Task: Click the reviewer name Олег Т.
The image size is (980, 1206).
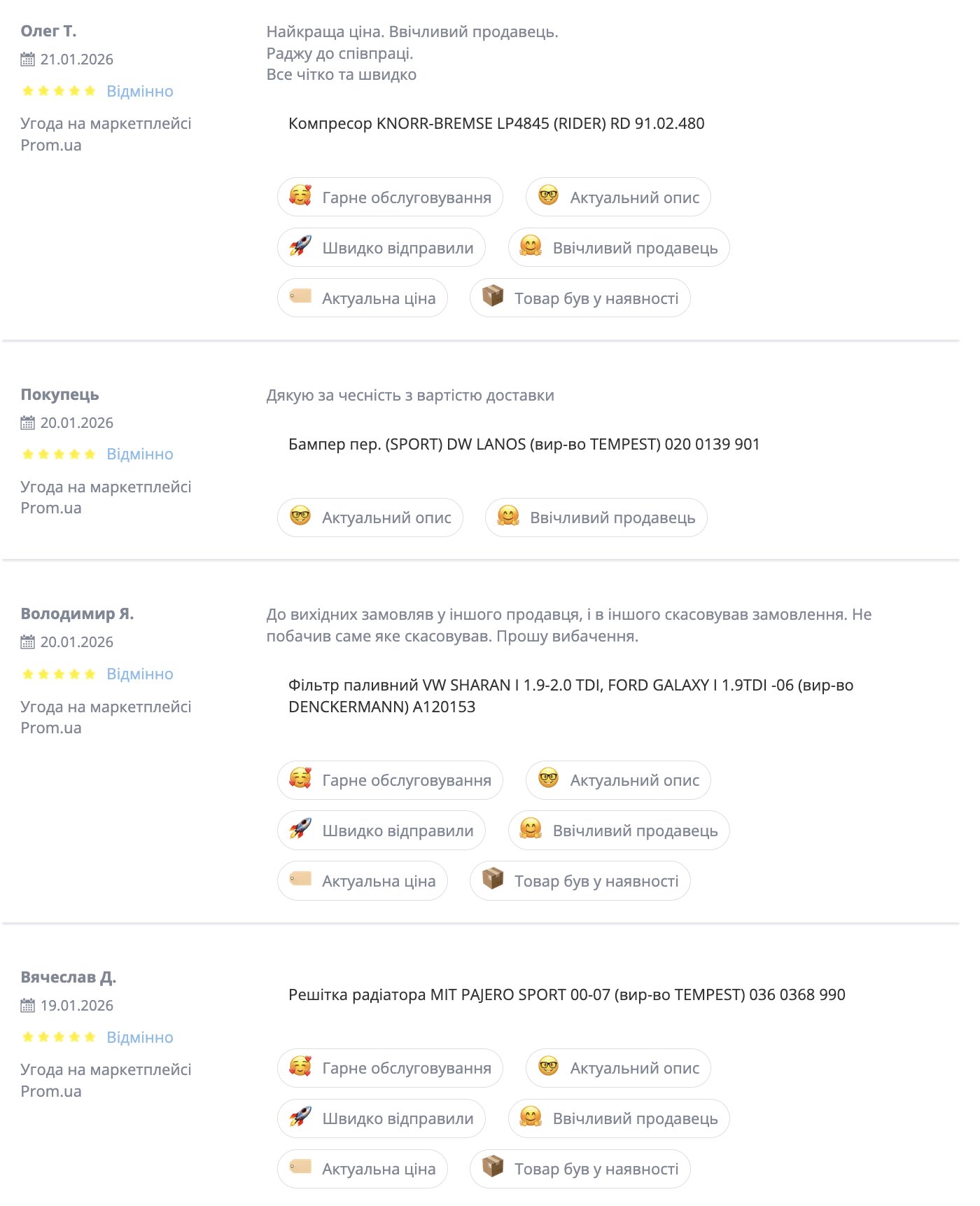Action: point(48,32)
